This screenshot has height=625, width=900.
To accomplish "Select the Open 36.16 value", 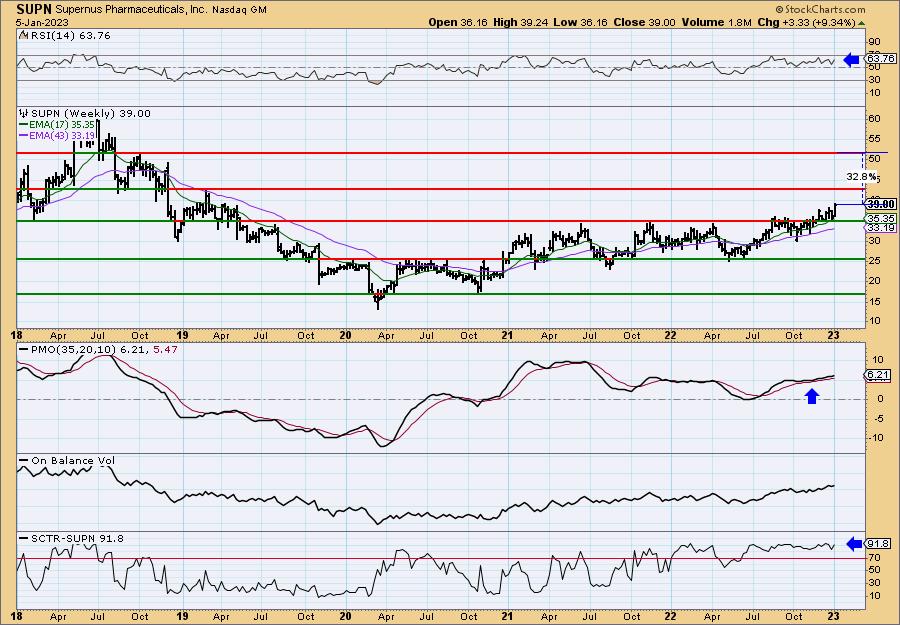I will (458, 22).
